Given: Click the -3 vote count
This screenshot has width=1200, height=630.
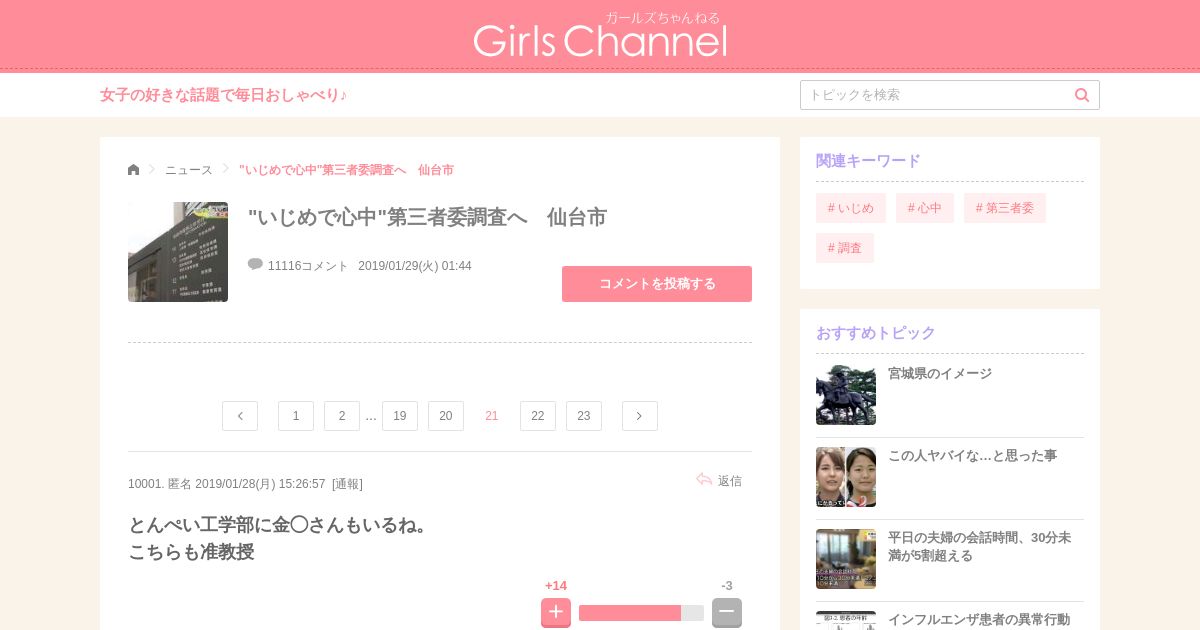Looking at the screenshot, I should pyautogui.click(x=727, y=586).
